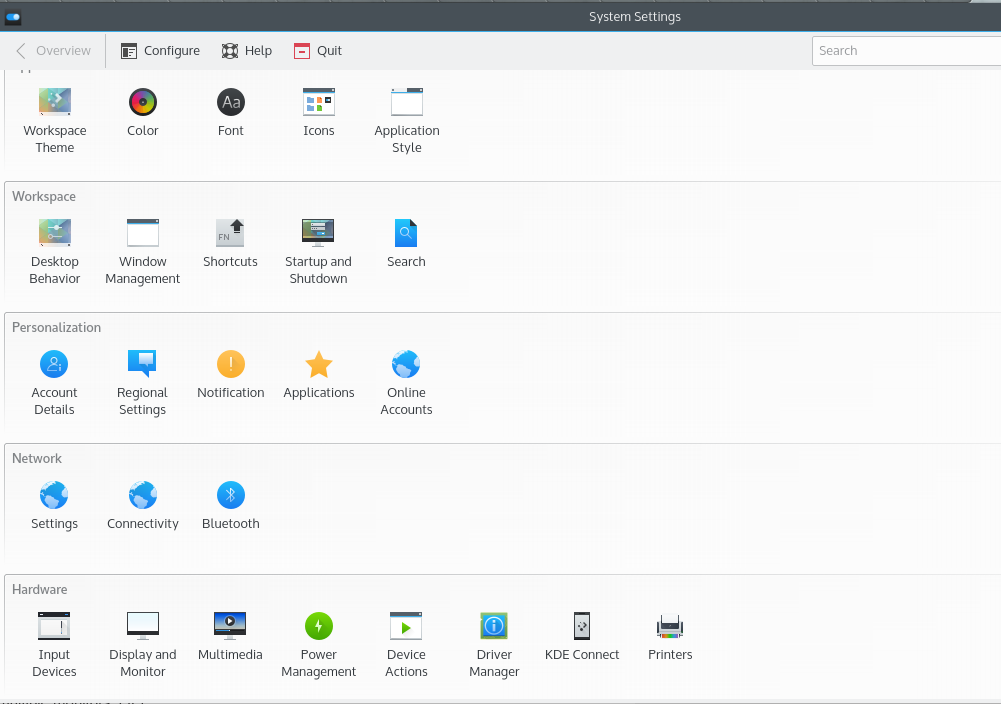1001x704 pixels.
Task: Focus the Search input field
Action: tap(905, 51)
